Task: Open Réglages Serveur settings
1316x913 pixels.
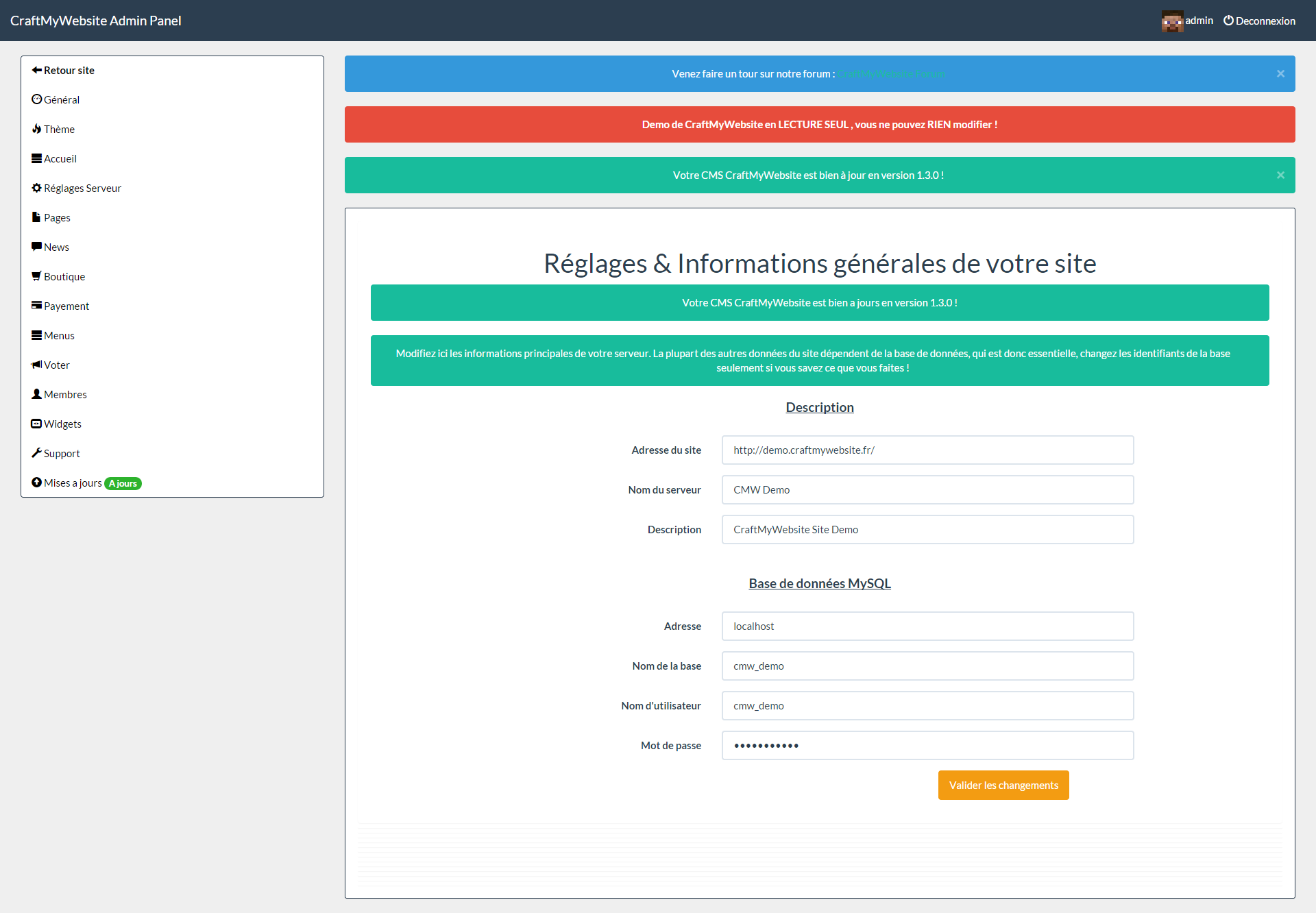Action: pyautogui.click(x=82, y=188)
